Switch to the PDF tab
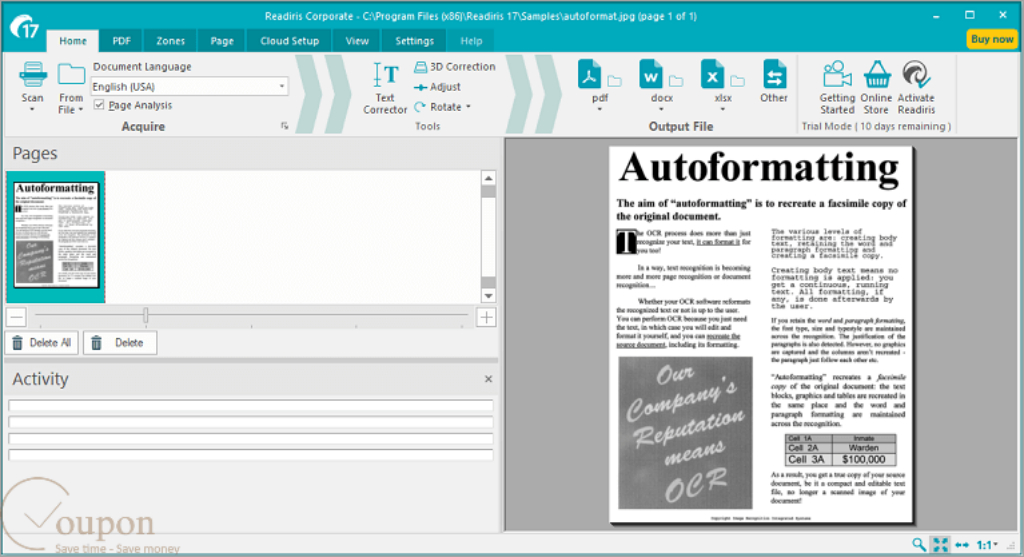The image size is (1024, 557). (x=121, y=40)
